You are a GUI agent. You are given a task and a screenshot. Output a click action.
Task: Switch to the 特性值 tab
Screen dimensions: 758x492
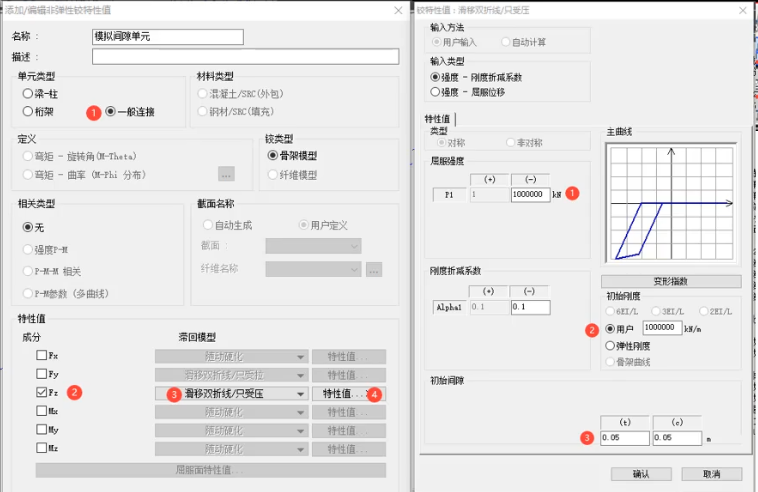(438, 119)
